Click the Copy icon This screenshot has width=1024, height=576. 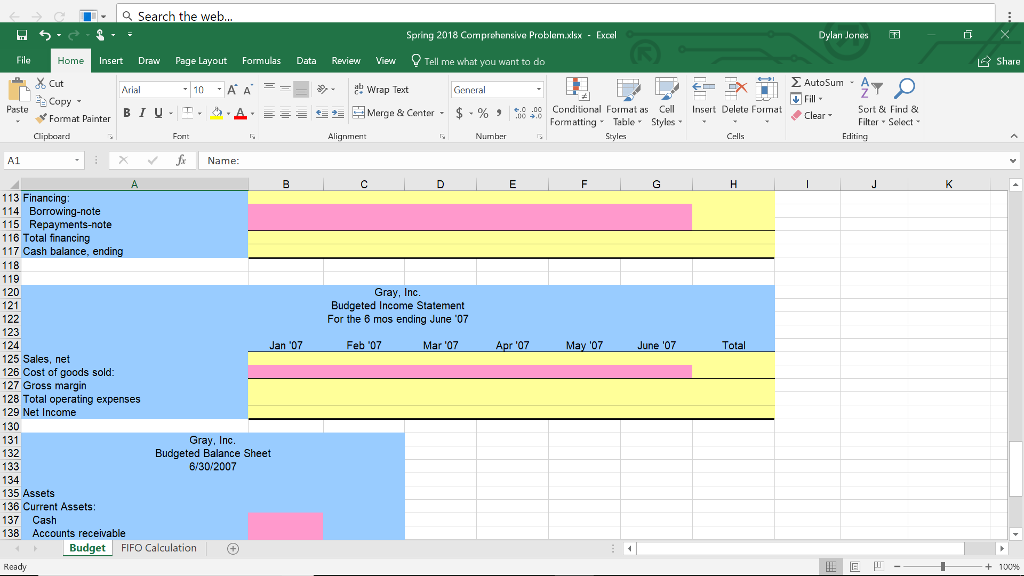point(41,101)
